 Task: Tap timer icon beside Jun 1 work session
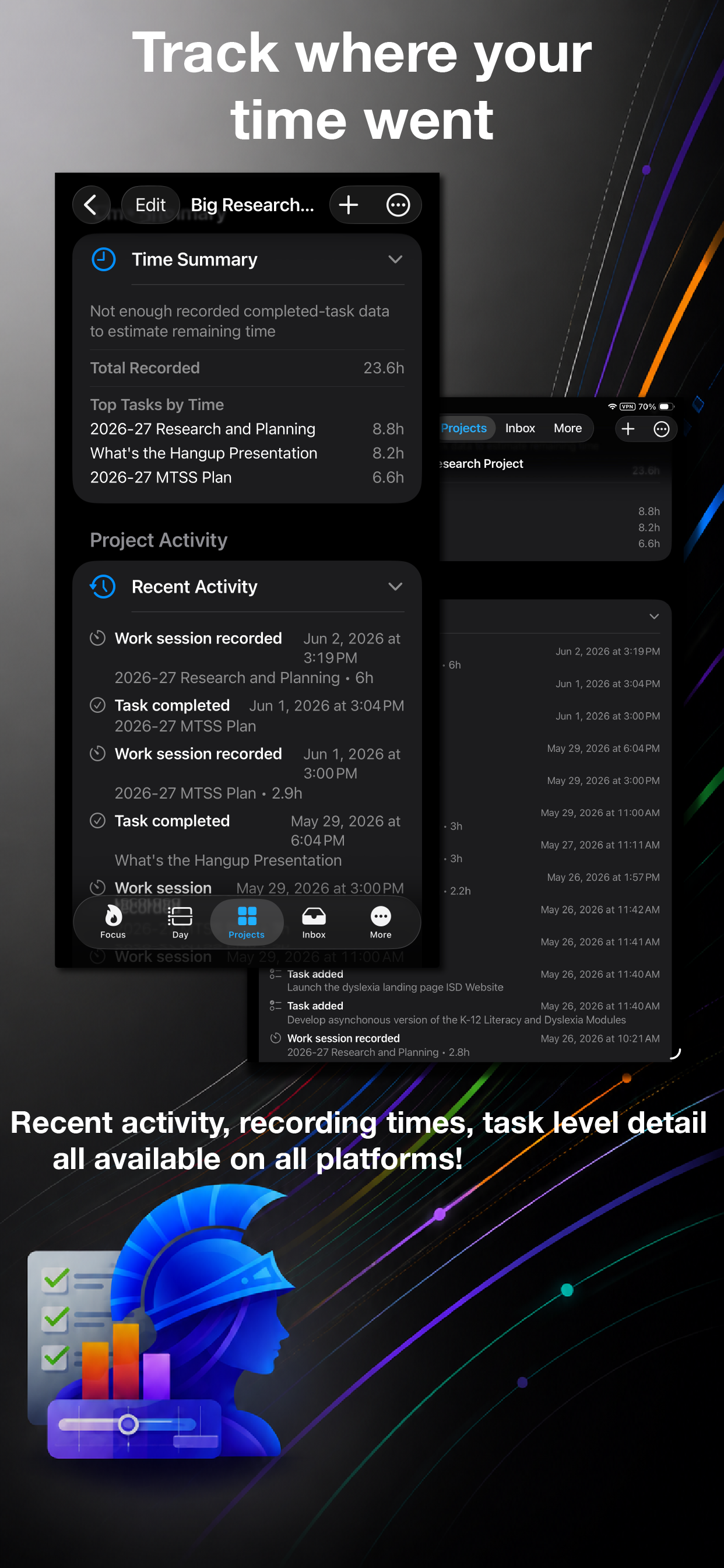(x=97, y=754)
